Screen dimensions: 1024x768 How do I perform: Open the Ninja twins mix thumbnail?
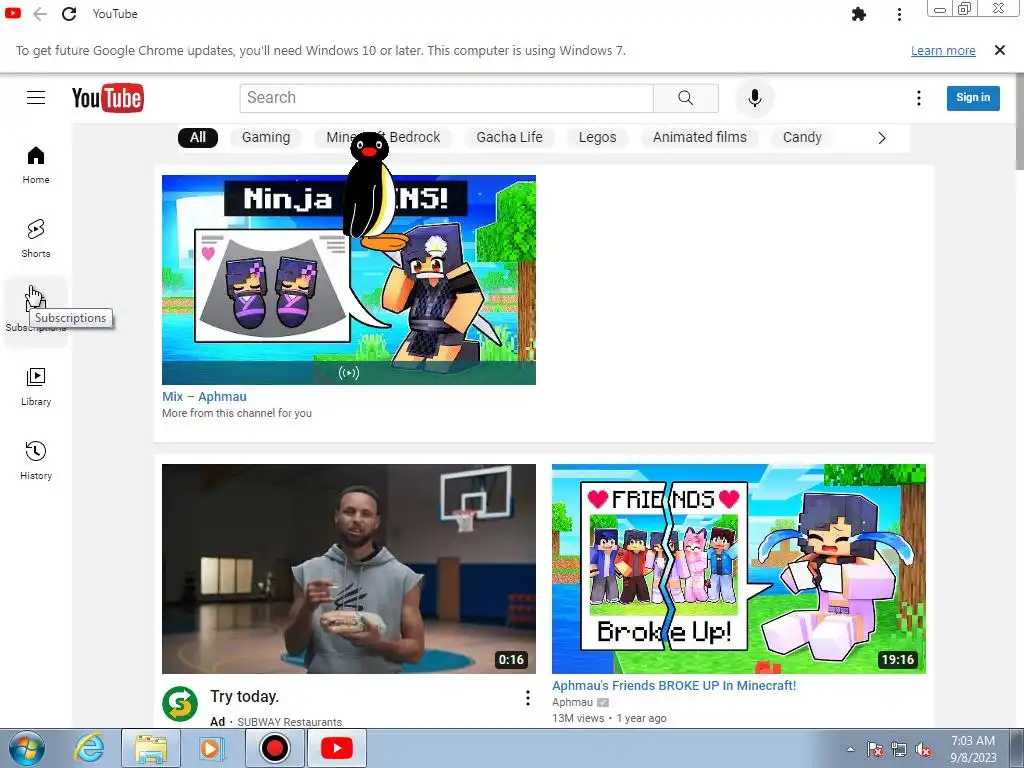[349, 280]
